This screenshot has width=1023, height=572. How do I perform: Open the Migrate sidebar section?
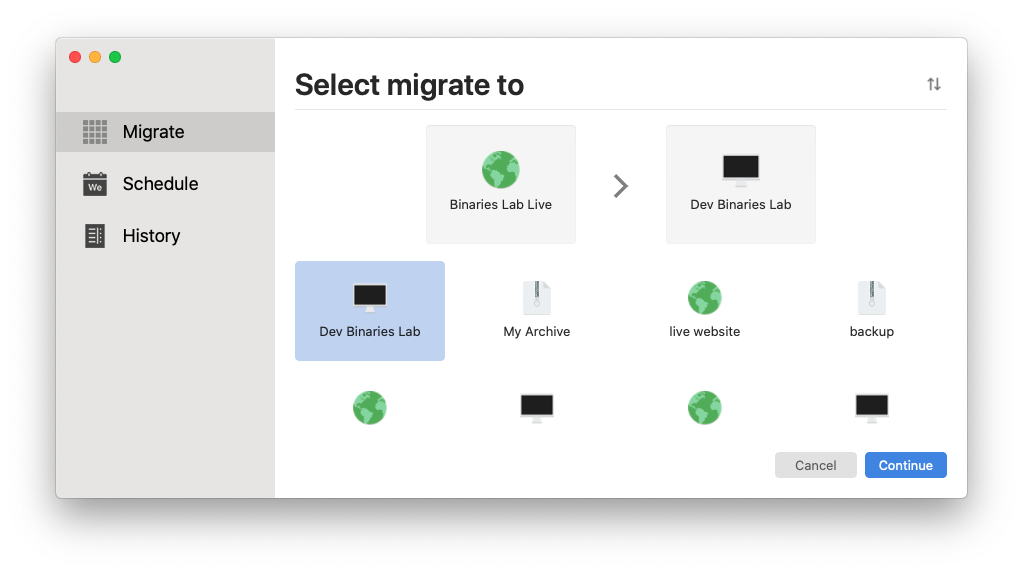165,132
